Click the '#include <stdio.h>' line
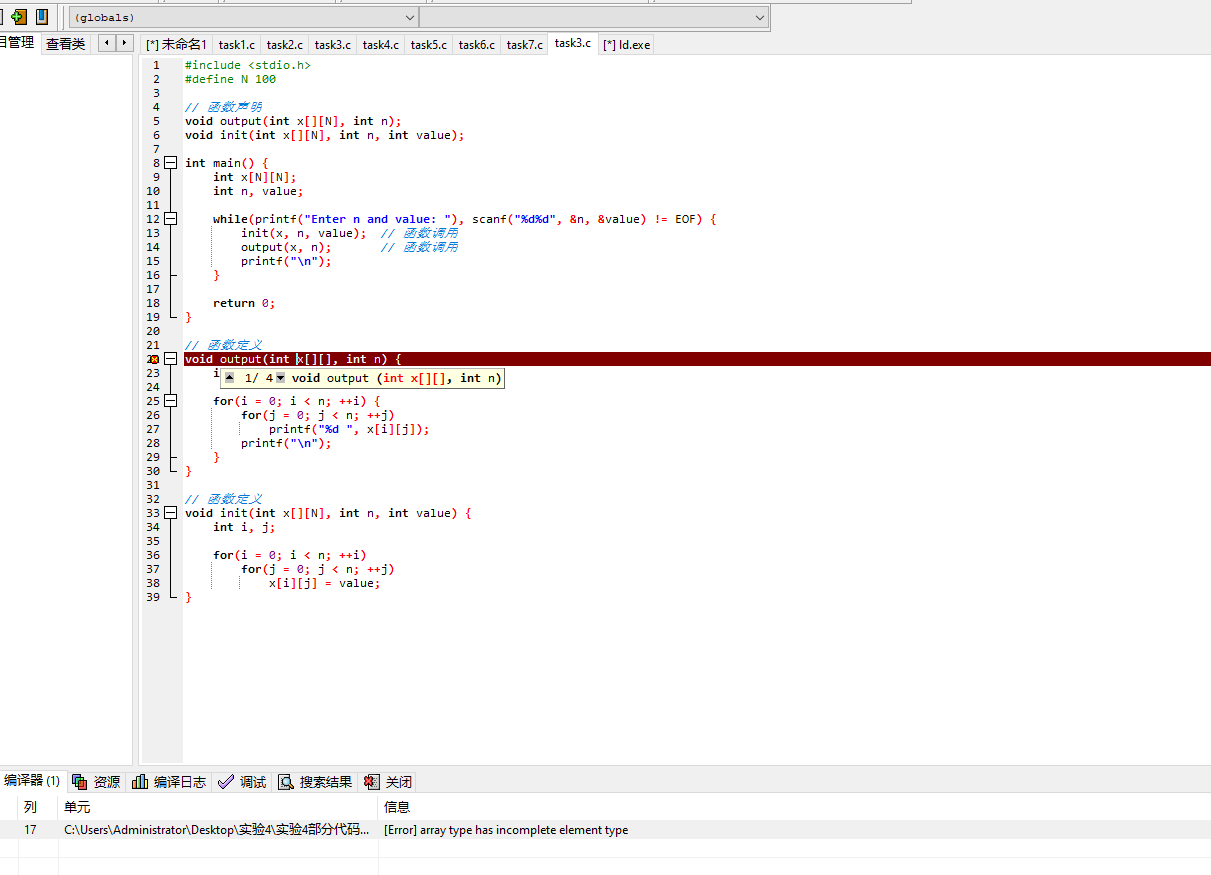This screenshot has width=1211, height=875. (248, 65)
